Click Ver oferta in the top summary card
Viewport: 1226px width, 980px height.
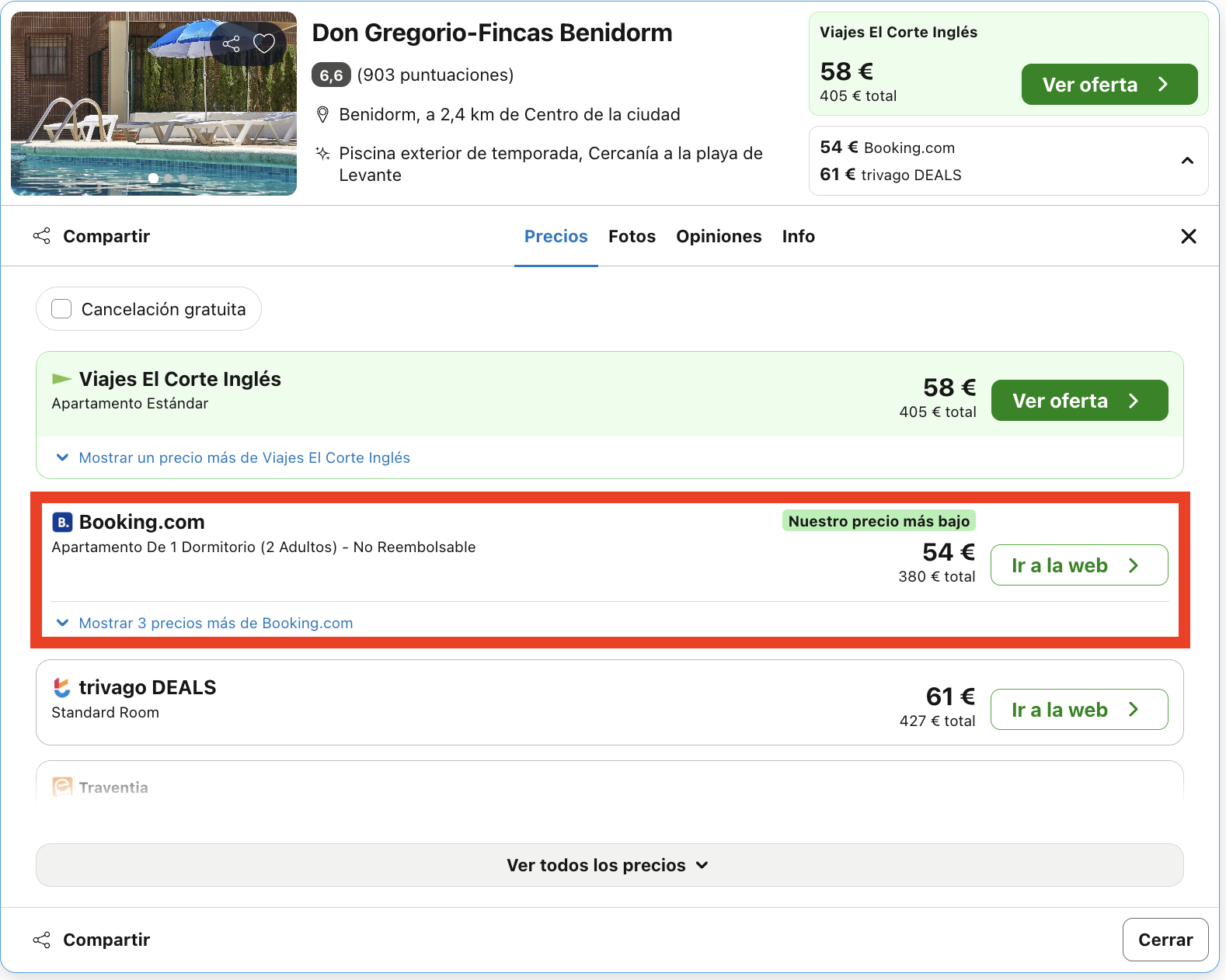(1109, 85)
